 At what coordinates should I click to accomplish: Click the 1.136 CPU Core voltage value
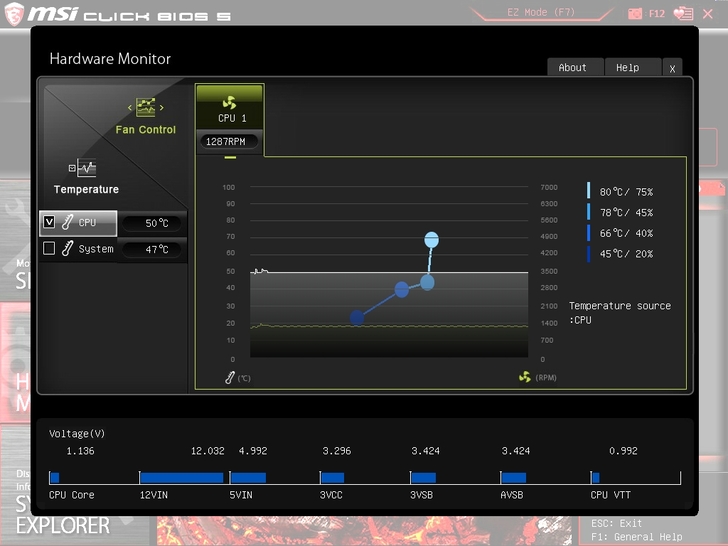(x=80, y=451)
